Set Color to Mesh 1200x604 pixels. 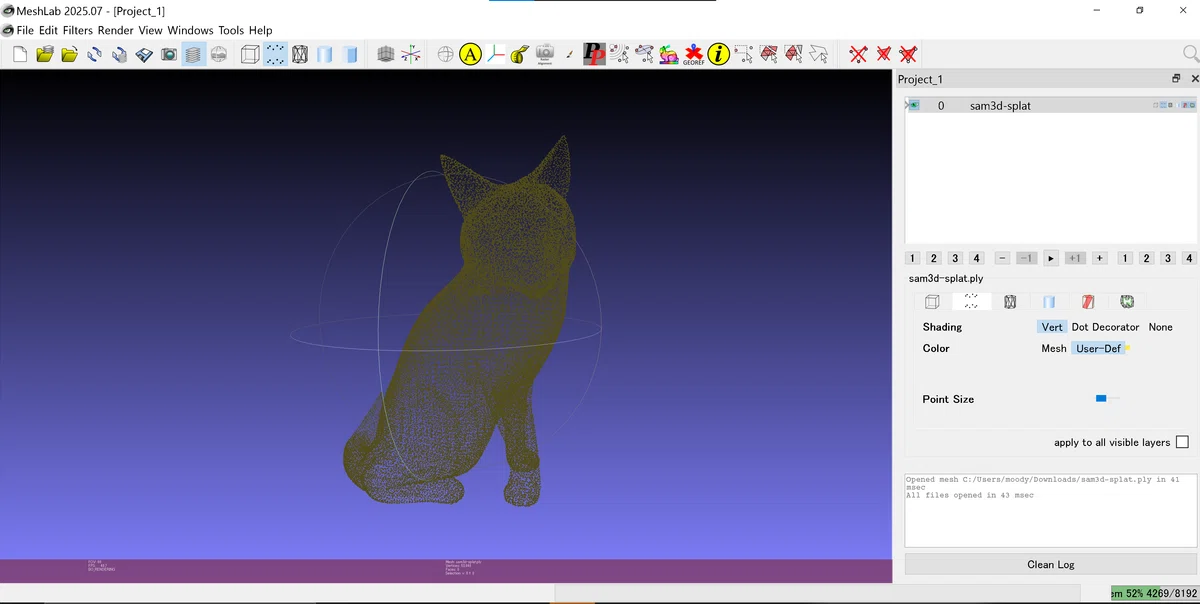pyautogui.click(x=1054, y=348)
